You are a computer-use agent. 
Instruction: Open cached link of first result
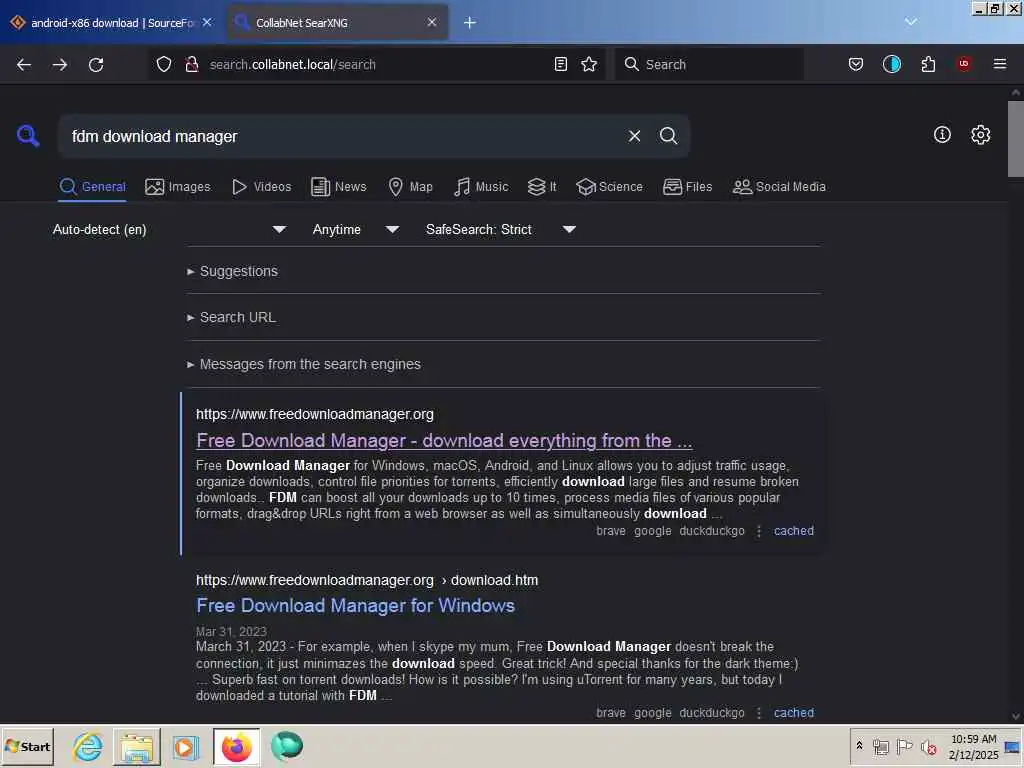(x=793, y=531)
